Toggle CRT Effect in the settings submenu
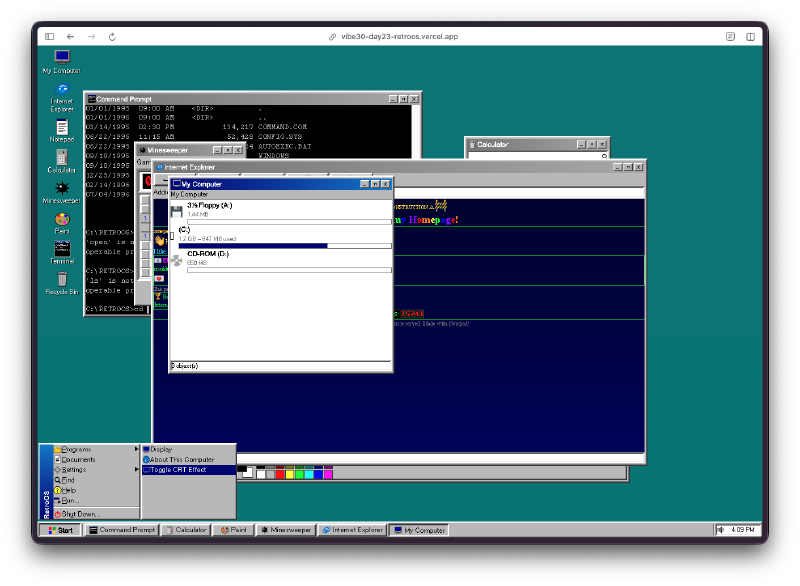Image resolution: width=800 pixels, height=586 pixels. 177,469
